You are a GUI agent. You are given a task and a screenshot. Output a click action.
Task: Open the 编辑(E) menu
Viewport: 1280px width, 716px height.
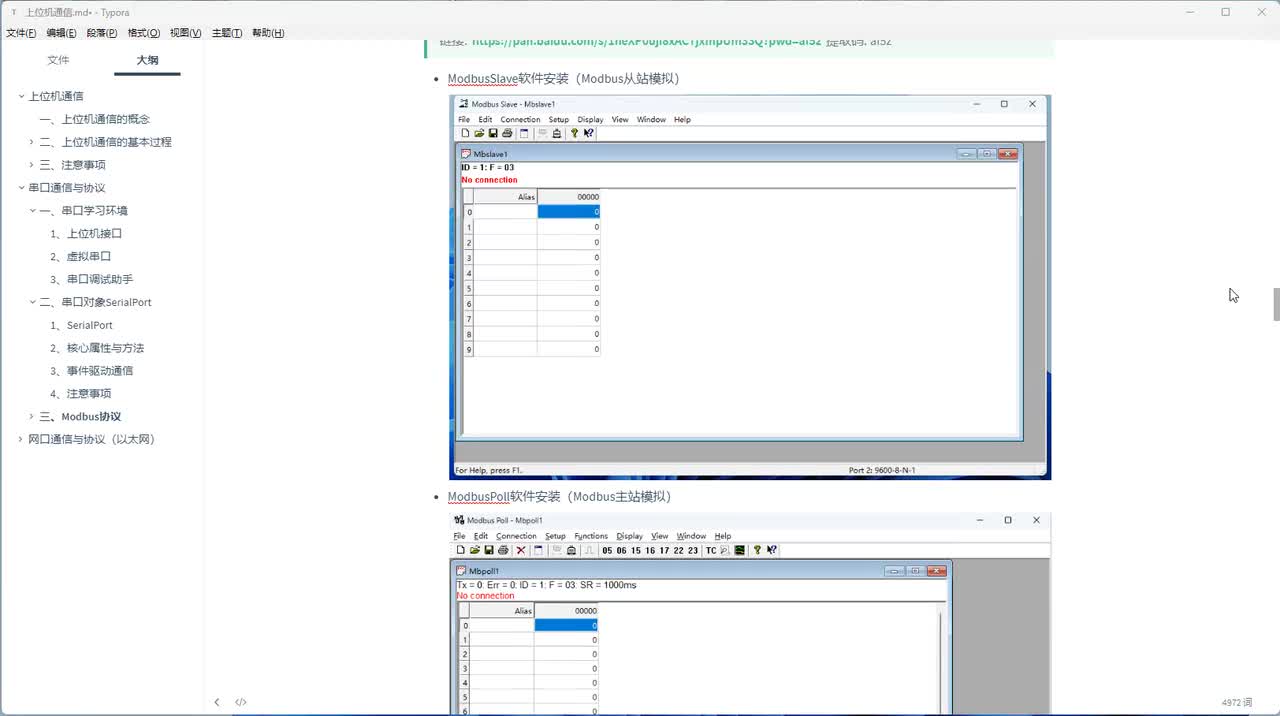61,33
